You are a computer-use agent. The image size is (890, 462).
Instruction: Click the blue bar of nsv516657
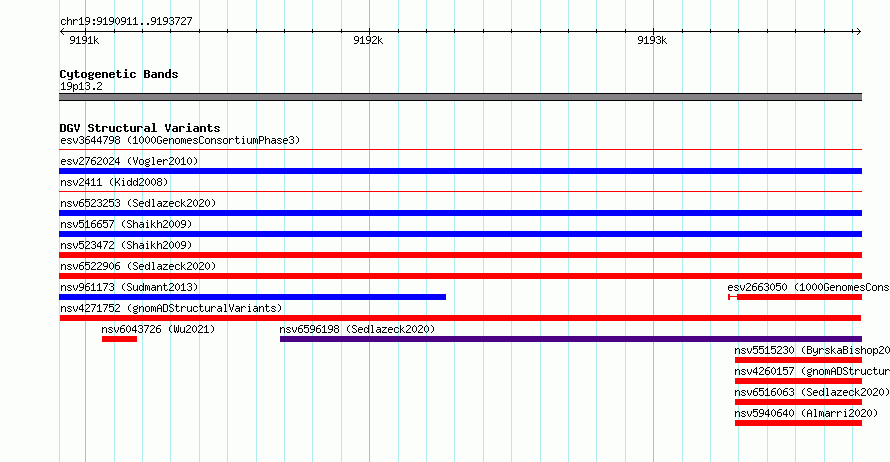click(460, 234)
